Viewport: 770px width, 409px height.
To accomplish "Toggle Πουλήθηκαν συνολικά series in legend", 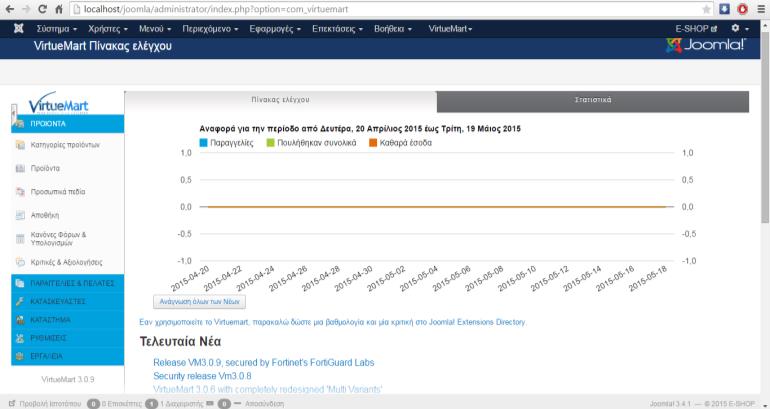I will point(311,143).
